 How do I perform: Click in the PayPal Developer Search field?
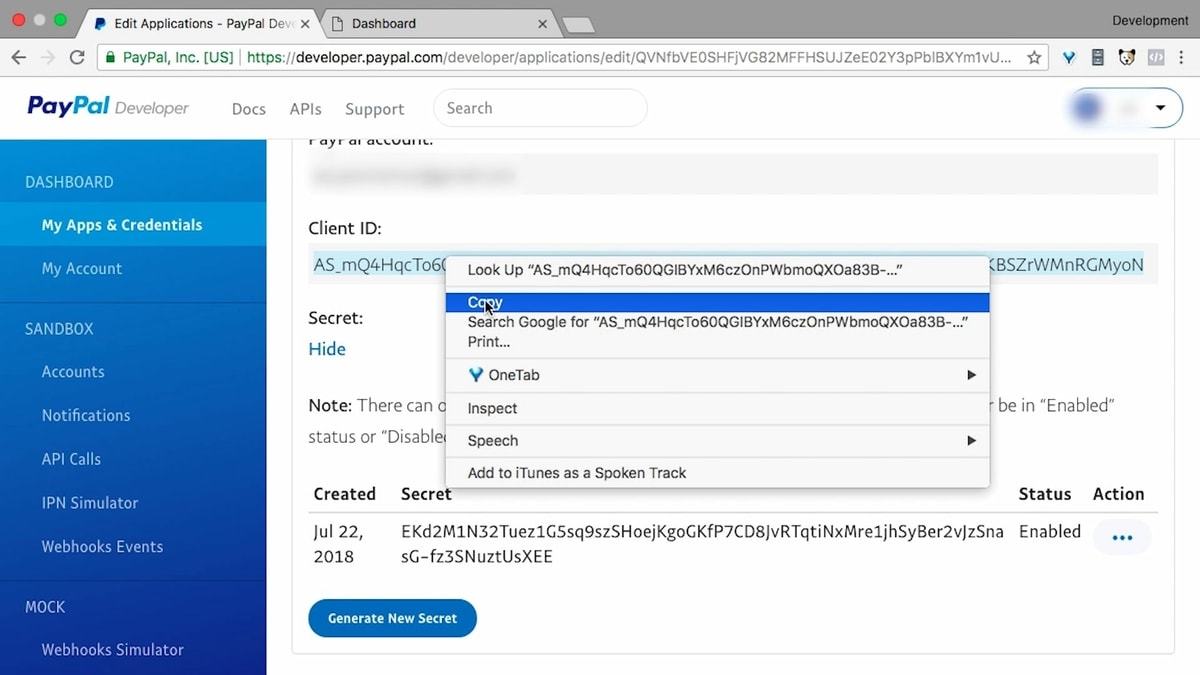pos(540,108)
